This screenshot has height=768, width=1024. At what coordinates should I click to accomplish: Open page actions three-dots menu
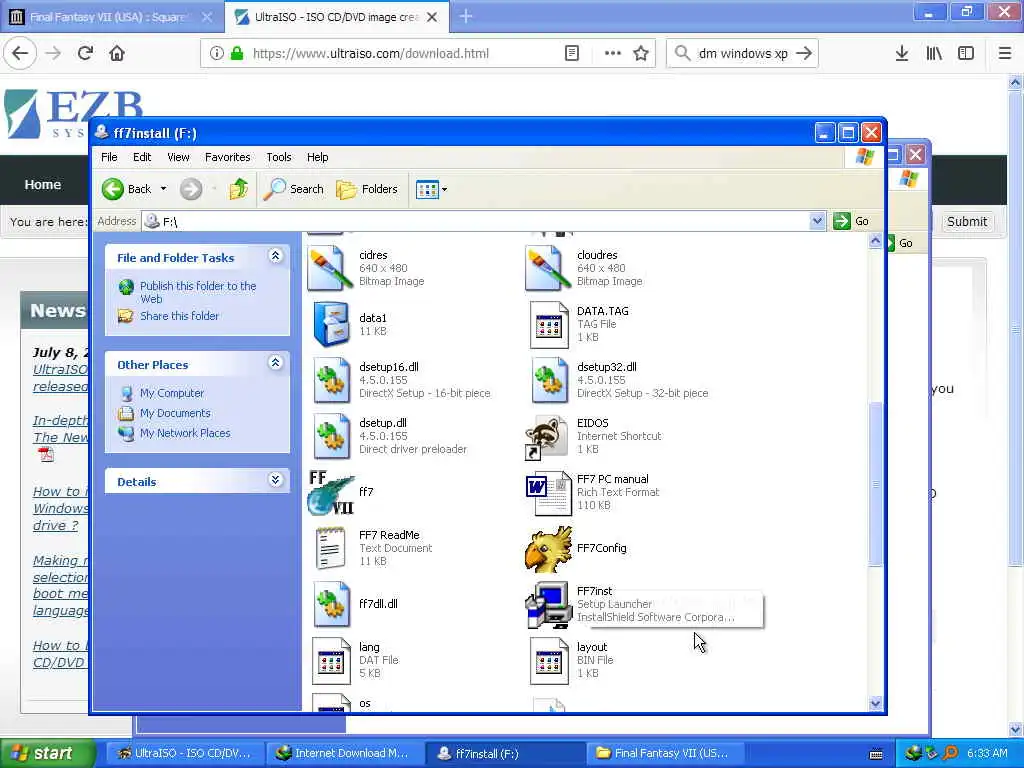click(612, 54)
